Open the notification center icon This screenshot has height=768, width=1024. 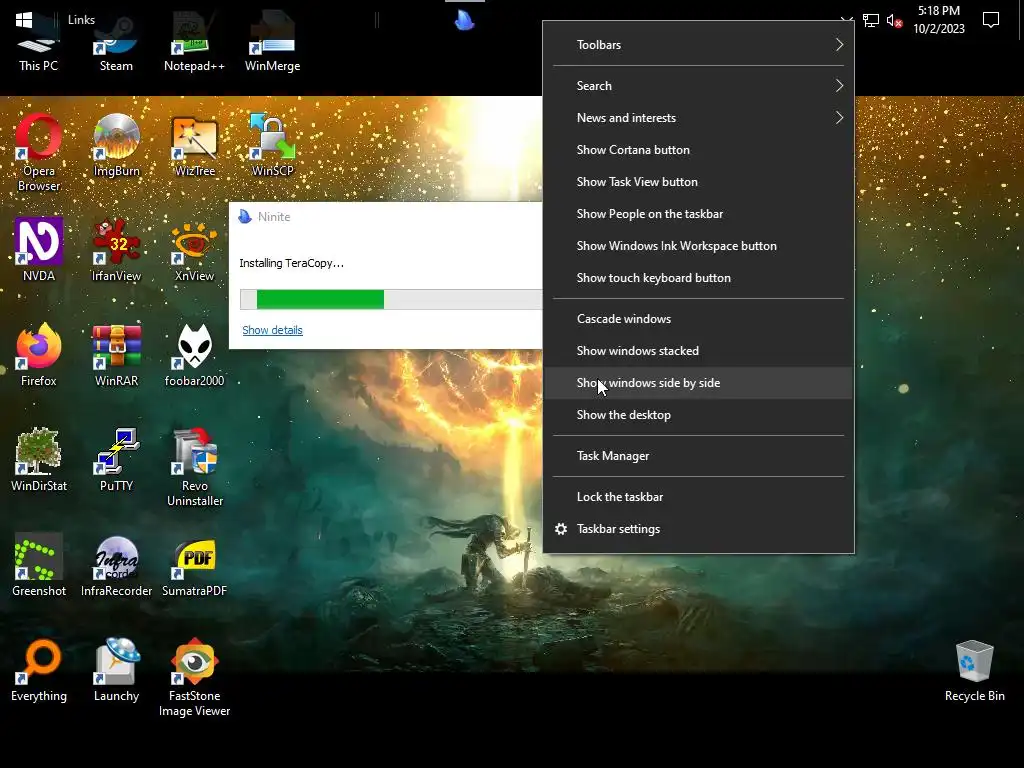991,20
